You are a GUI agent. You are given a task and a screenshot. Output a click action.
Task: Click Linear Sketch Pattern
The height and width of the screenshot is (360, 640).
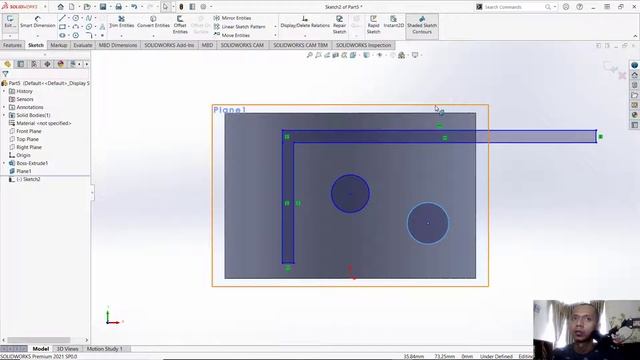(x=240, y=27)
